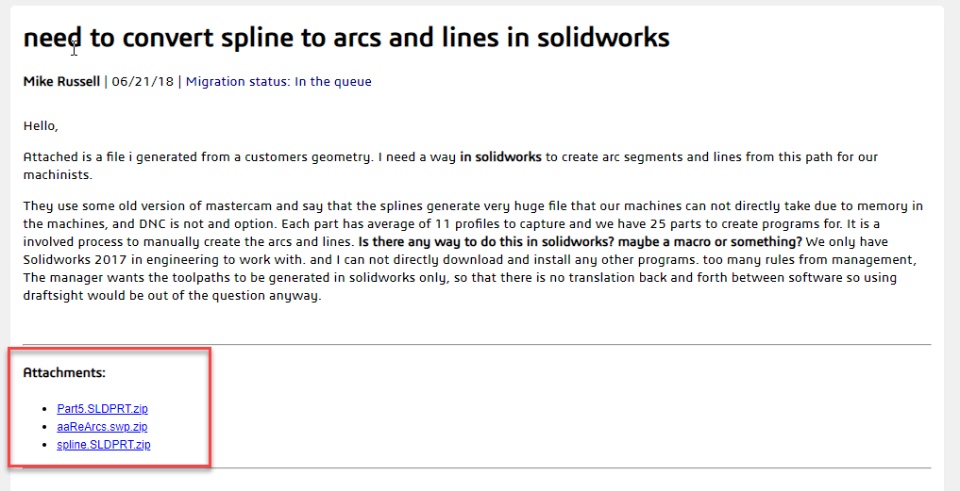Click the post title about converting splines

pos(346,38)
